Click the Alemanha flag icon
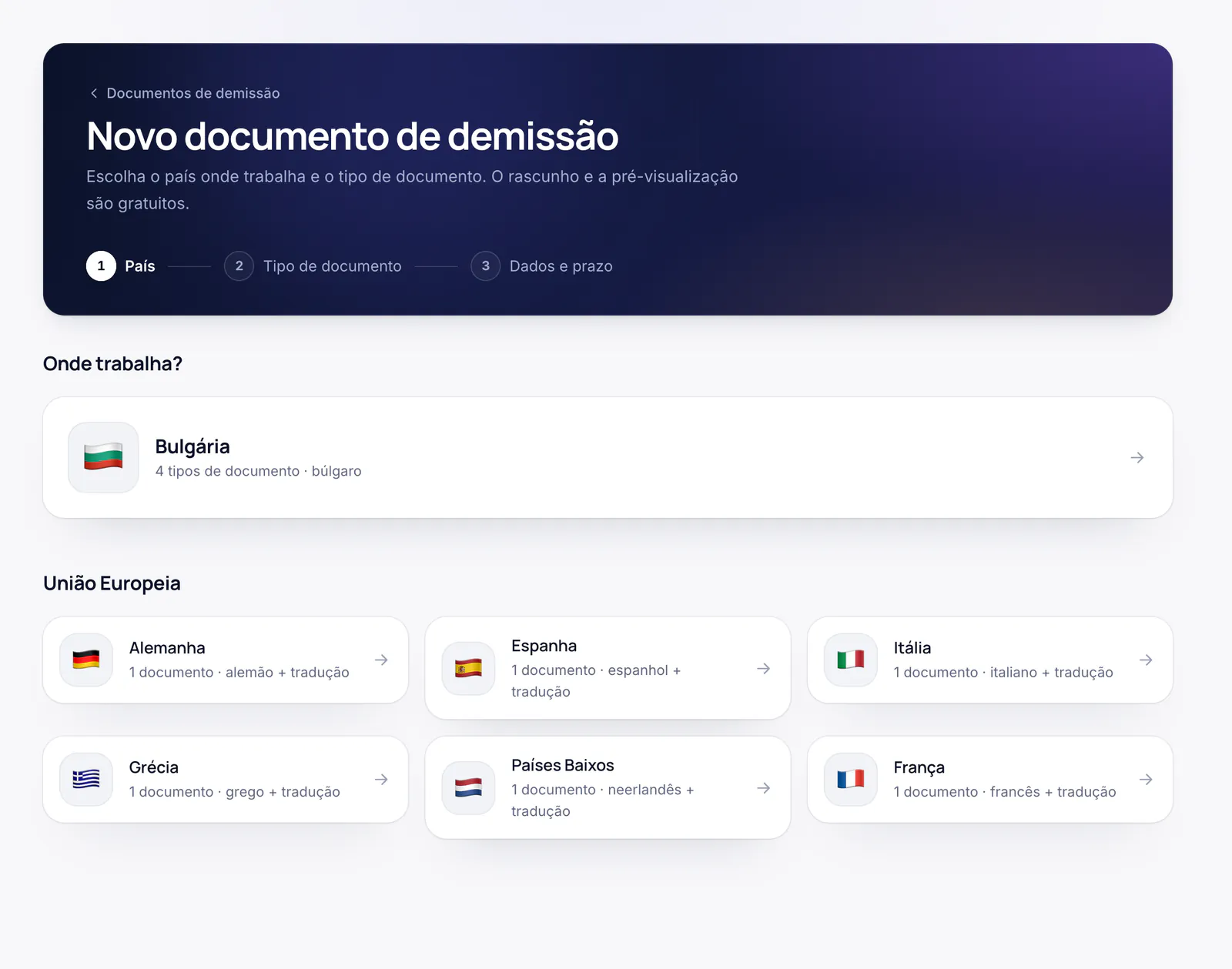 [86, 660]
